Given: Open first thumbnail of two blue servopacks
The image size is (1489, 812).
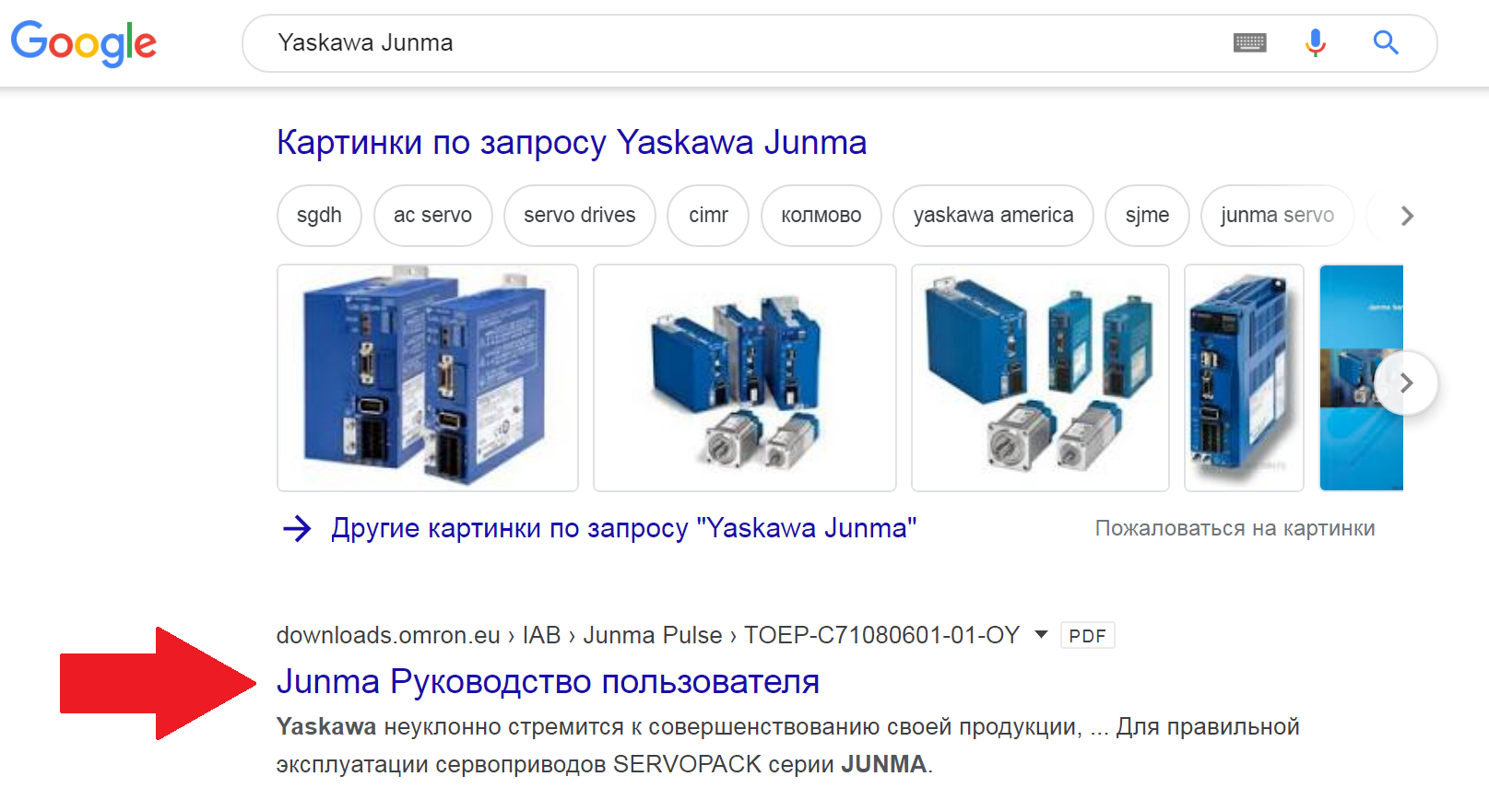Looking at the screenshot, I should click(428, 378).
